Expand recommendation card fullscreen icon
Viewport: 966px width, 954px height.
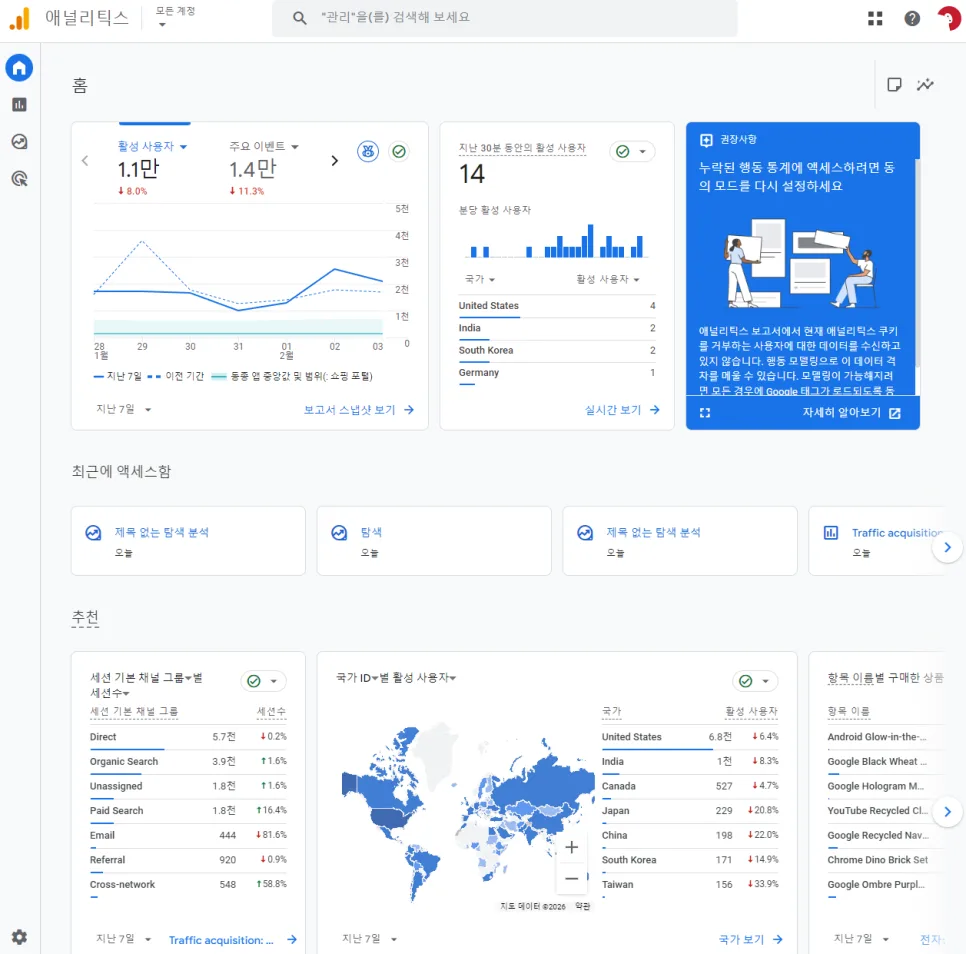point(705,413)
